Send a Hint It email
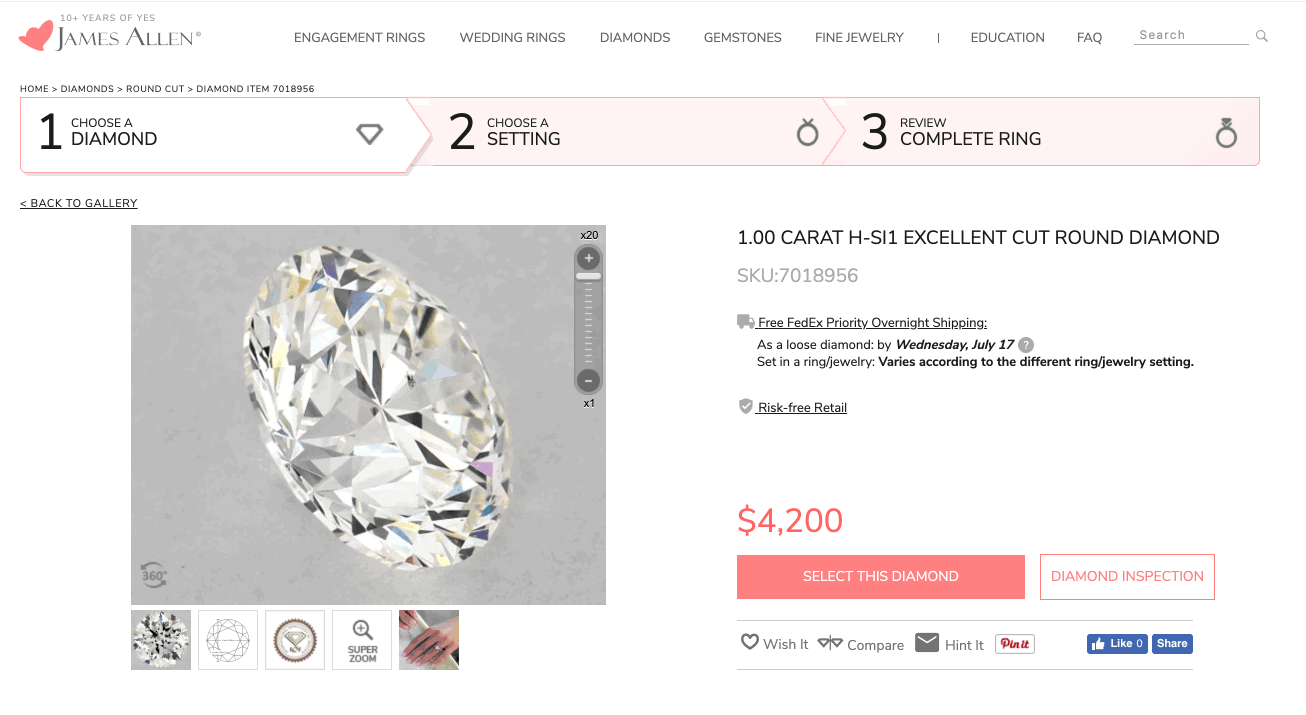The height and width of the screenshot is (715, 1306). pyautogui.click(x=927, y=643)
